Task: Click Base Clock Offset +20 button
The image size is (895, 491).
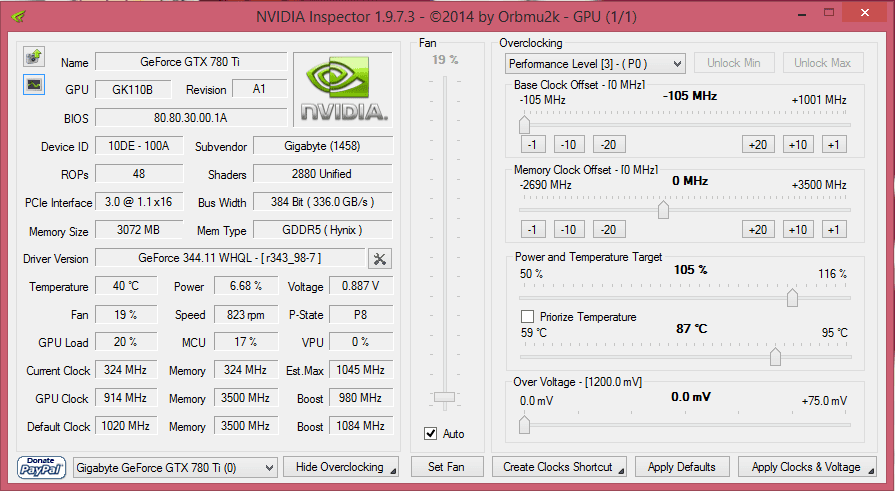Action: [758, 144]
